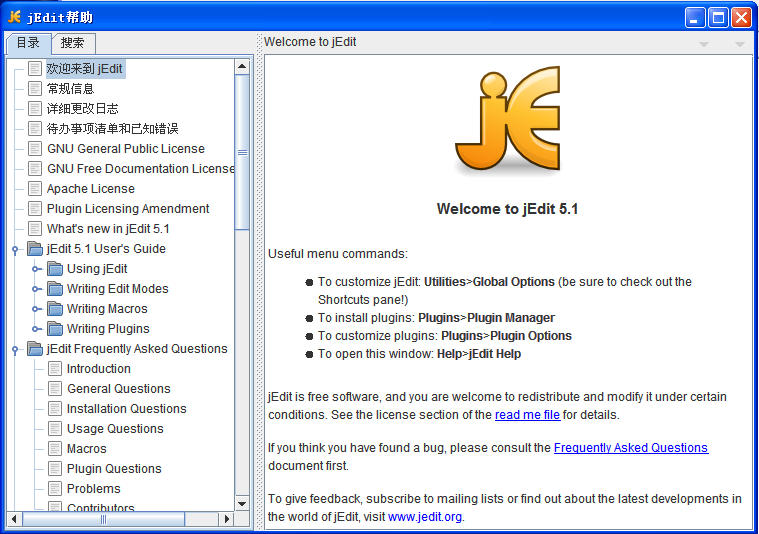Click the tree's horizontal scrollbar thumb

104,519
